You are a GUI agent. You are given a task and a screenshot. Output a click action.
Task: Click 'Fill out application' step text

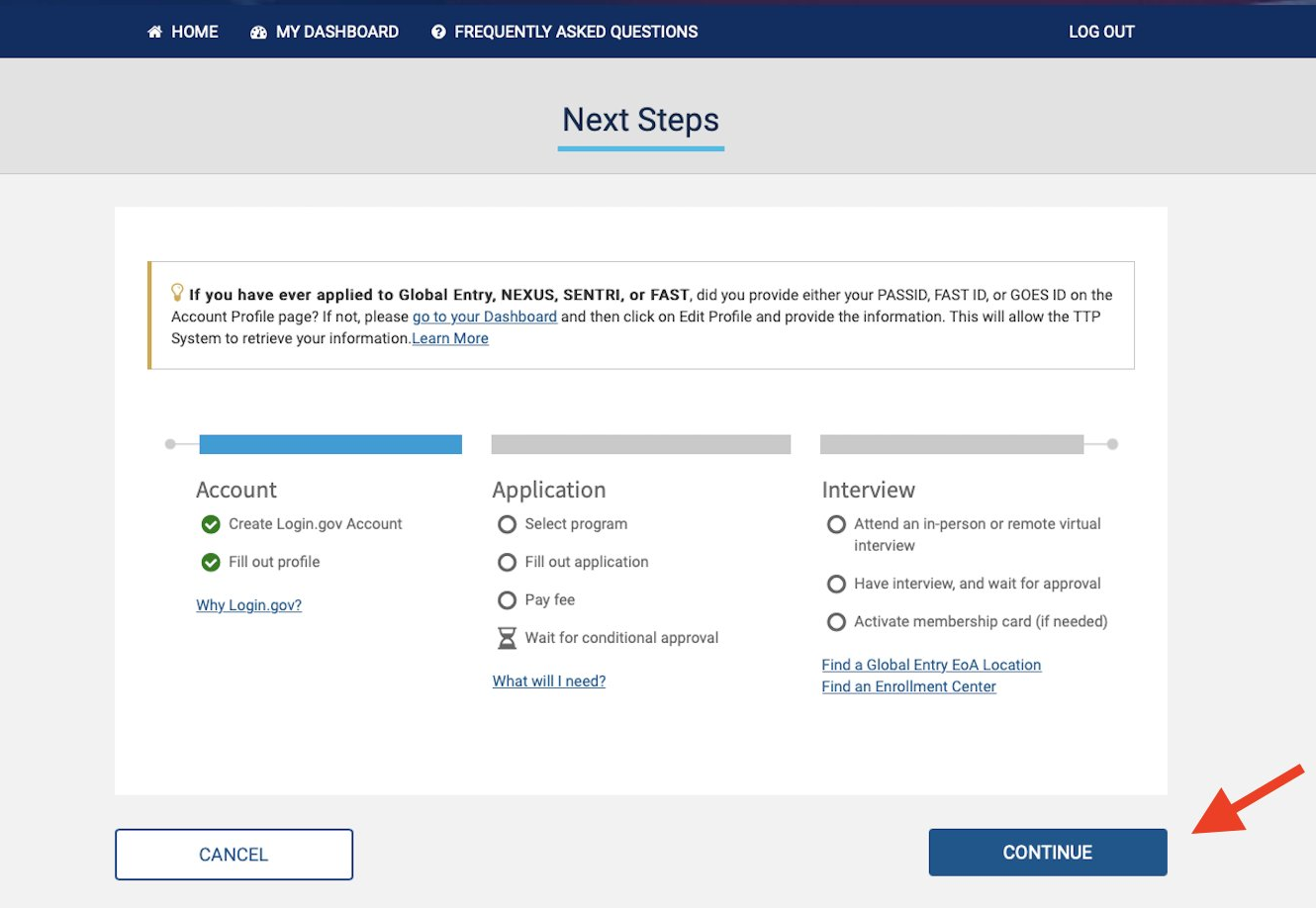(587, 562)
